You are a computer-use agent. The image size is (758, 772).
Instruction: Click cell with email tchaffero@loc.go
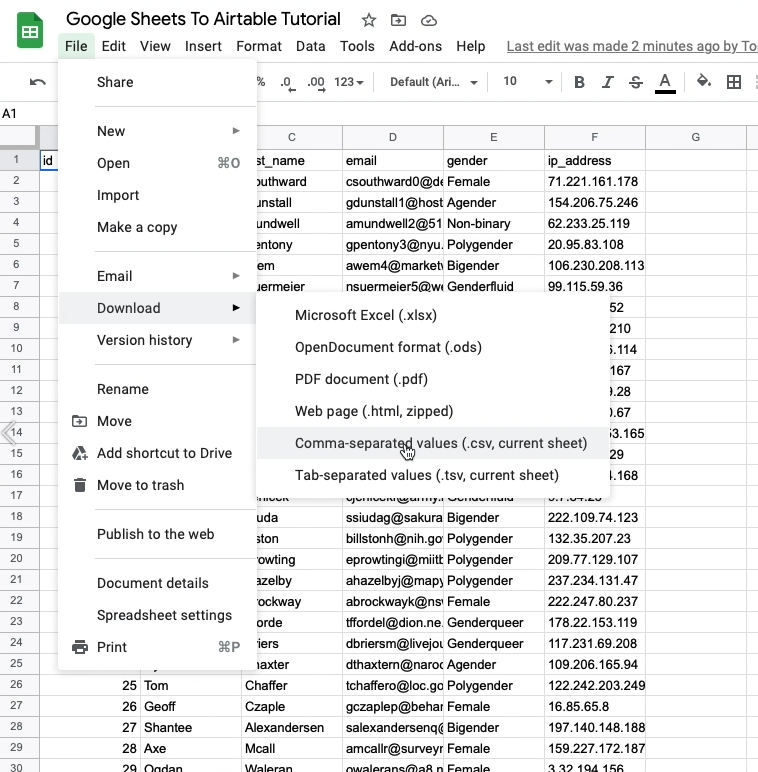pyautogui.click(x=393, y=685)
